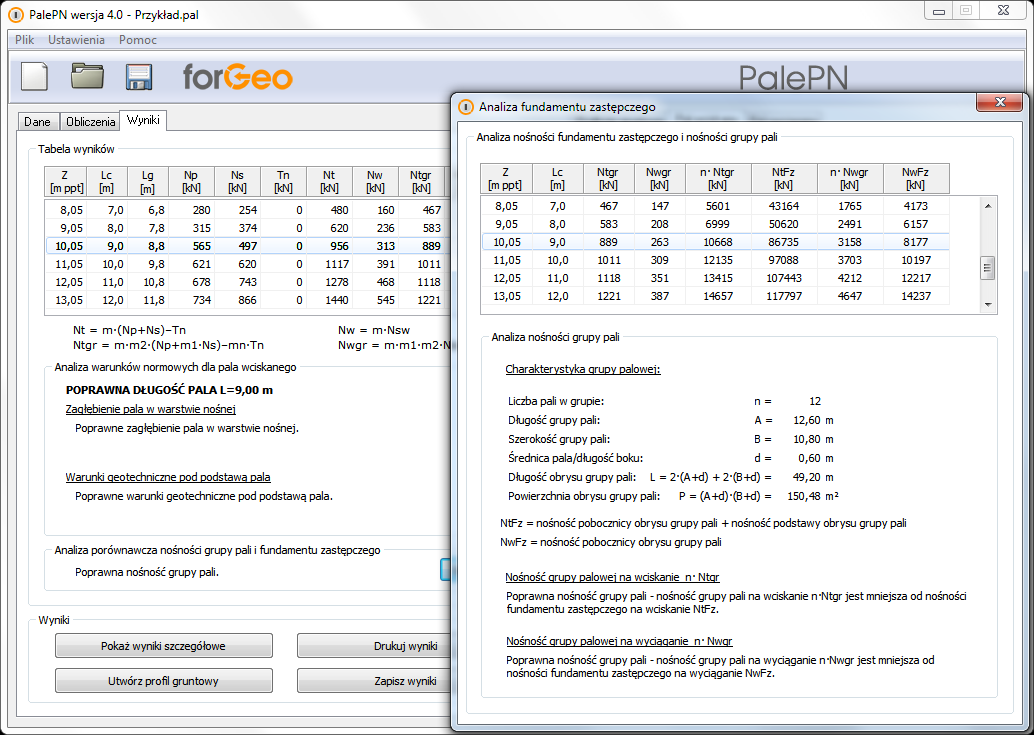Open the Plik menu
This screenshot has height=735, width=1034.
(25, 40)
